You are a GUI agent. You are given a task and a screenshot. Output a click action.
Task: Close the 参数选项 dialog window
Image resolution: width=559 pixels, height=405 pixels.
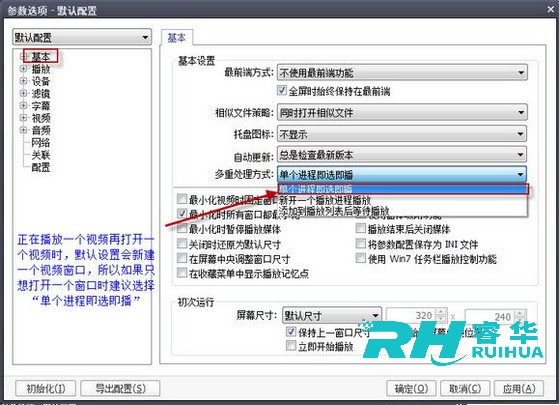coord(550,10)
